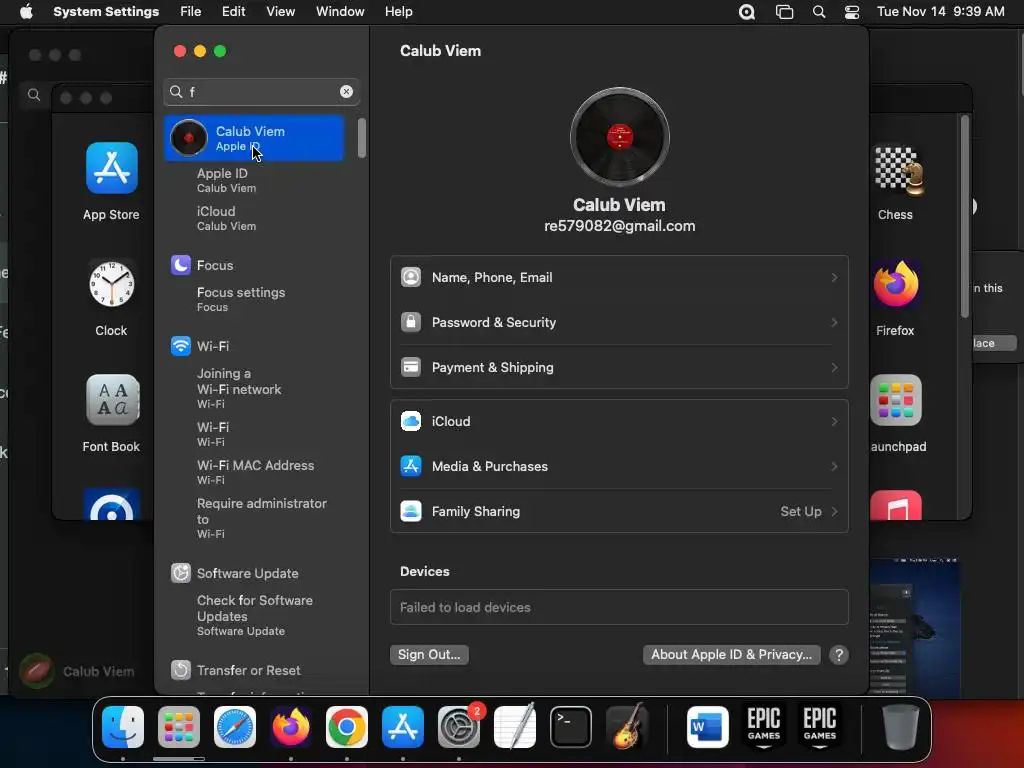This screenshot has height=768, width=1024.
Task: Select Joining a Wi-Fi network result
Action: [x=239, y=389]
